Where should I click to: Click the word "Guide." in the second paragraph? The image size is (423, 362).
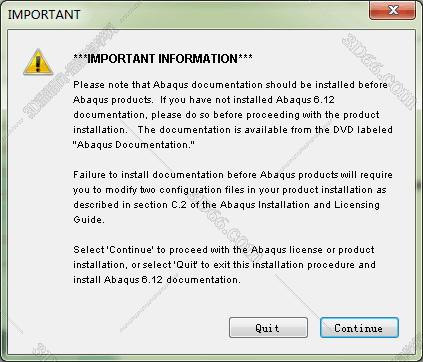89,220
